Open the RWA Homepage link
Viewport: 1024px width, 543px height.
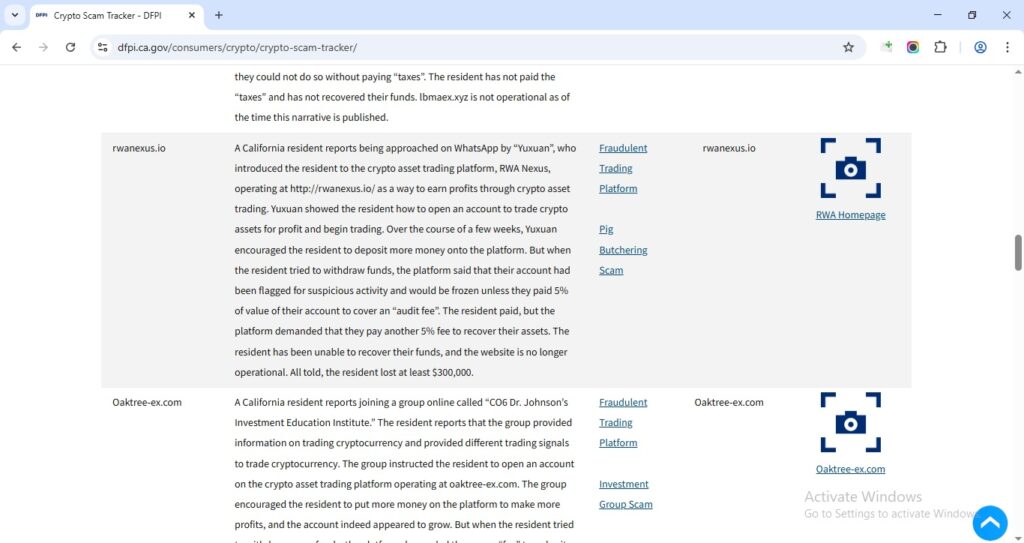850,215
